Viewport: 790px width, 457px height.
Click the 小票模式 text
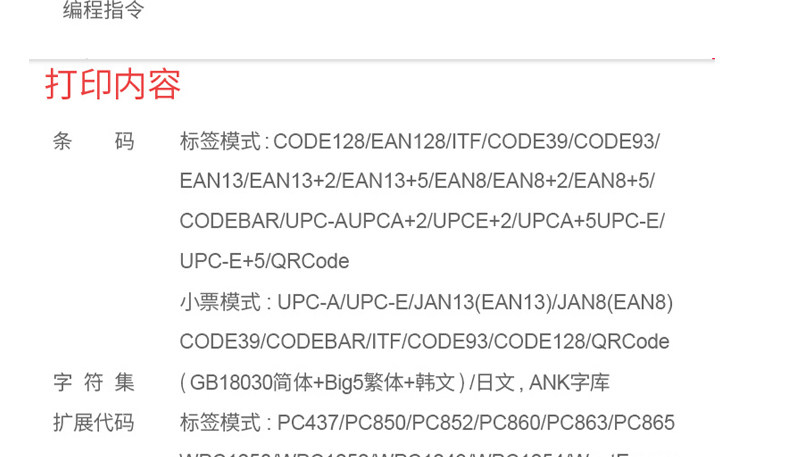click(x=220, y=302)
